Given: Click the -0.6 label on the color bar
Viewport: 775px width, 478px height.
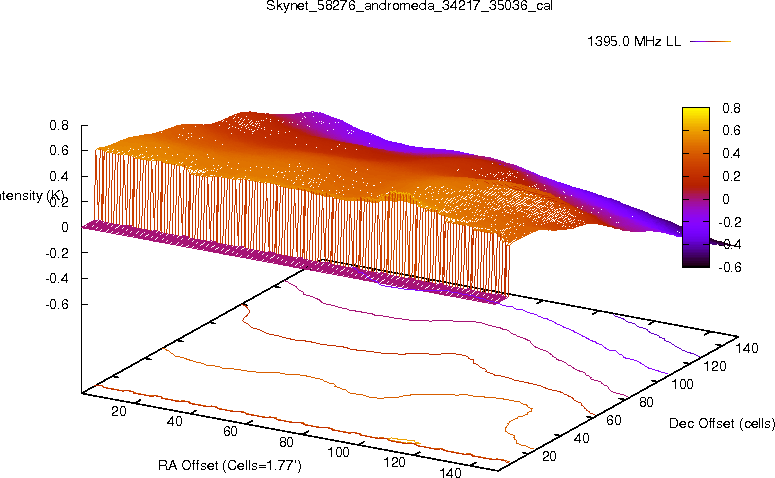Looking at the screenshot, I should coord(729,267).
